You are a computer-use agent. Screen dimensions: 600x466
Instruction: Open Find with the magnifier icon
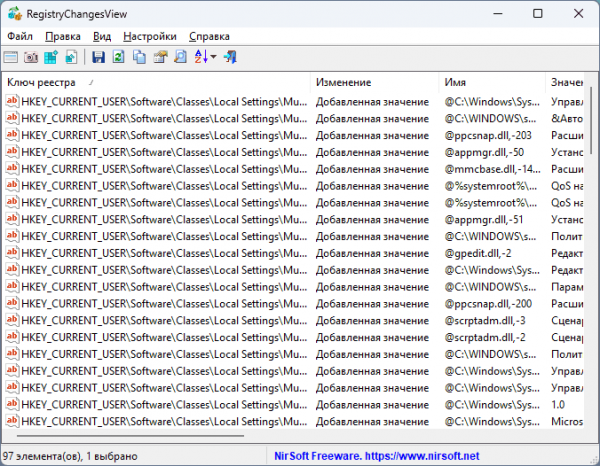pos(180,57)
